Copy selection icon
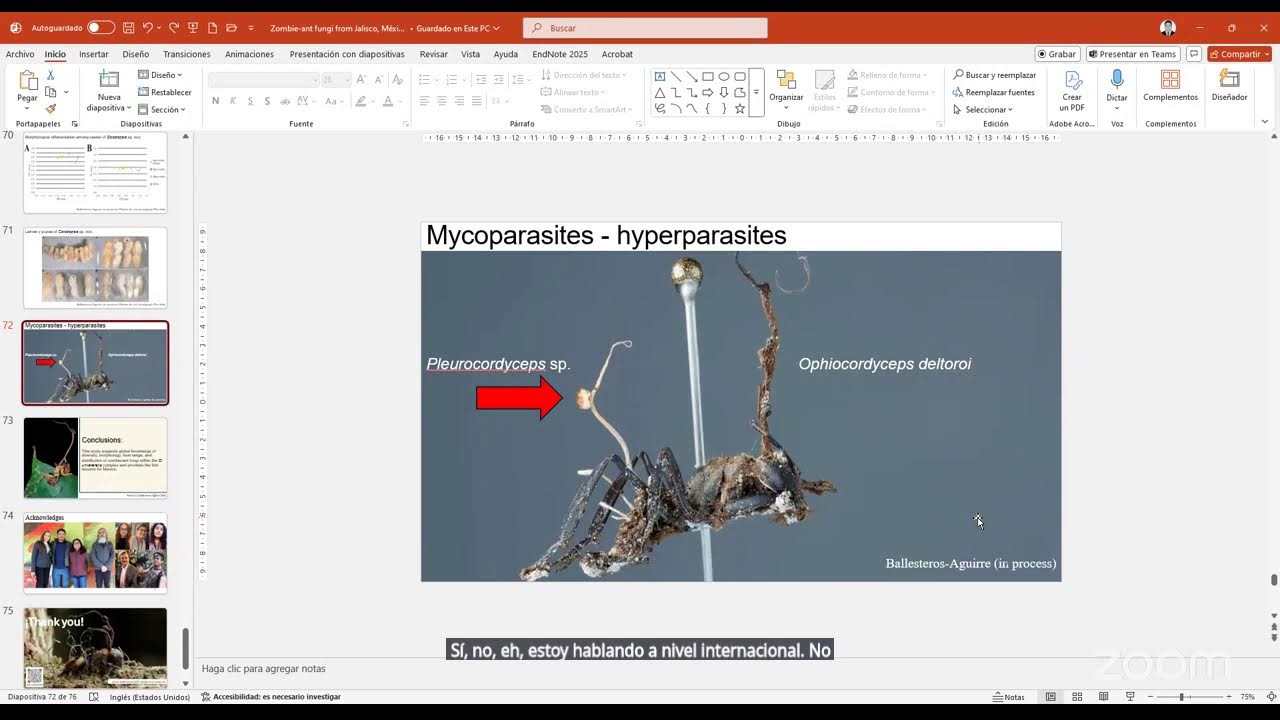Screen dimensions: 1280x720 pos(50,92)
